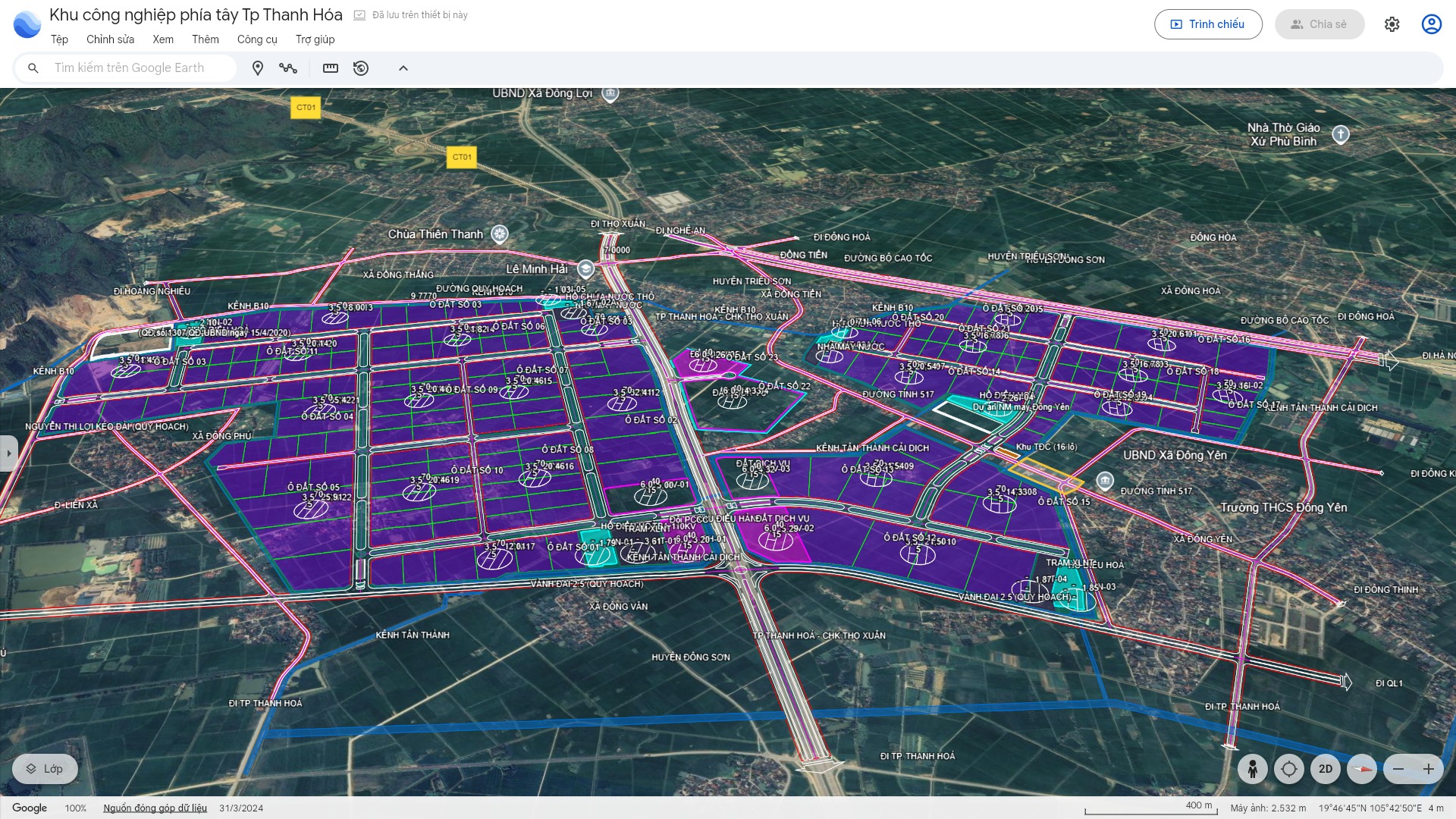
Task: Zoom in with the plus button
Action: click(x=1429, y=769)
